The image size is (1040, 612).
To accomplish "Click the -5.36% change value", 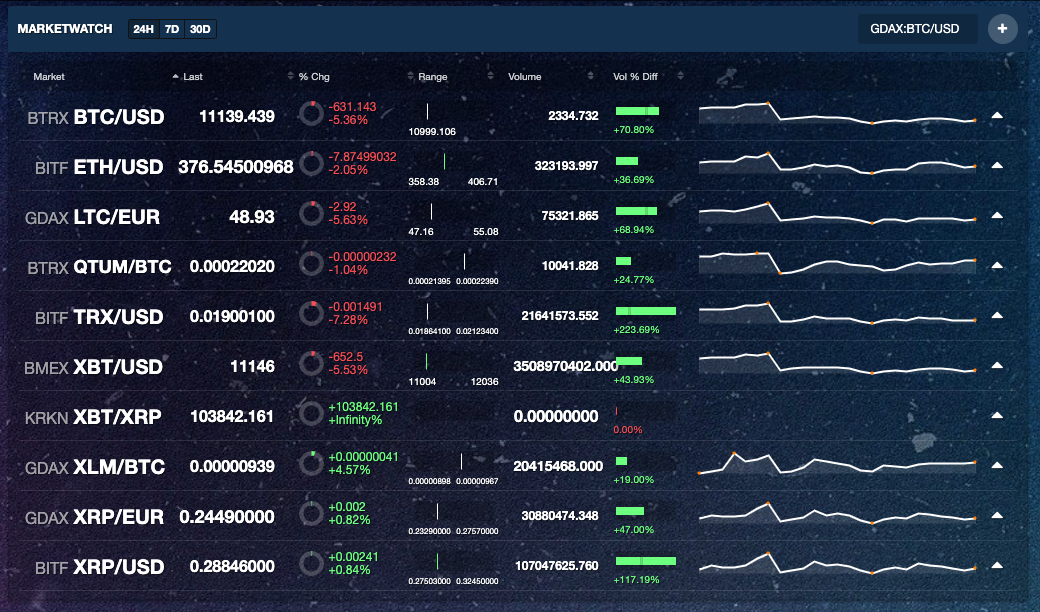I will (x=348, y=120).
